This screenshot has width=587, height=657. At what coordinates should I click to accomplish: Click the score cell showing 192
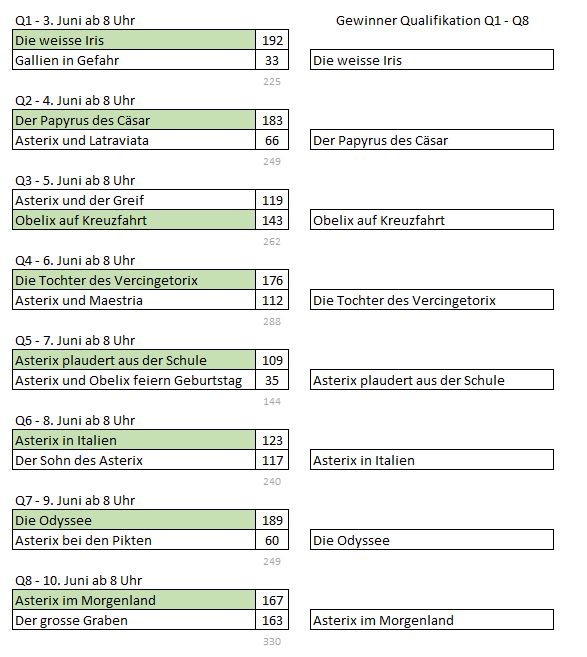[x=272, y=40]
